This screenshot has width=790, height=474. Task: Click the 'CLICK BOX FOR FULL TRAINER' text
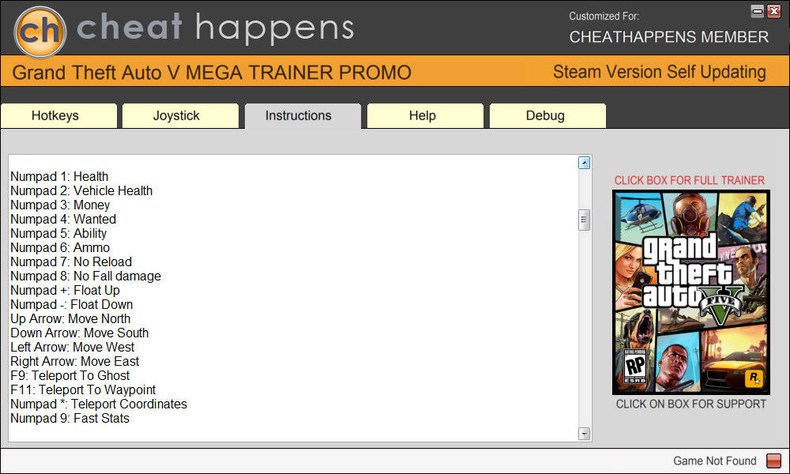[x=689, y=180]
